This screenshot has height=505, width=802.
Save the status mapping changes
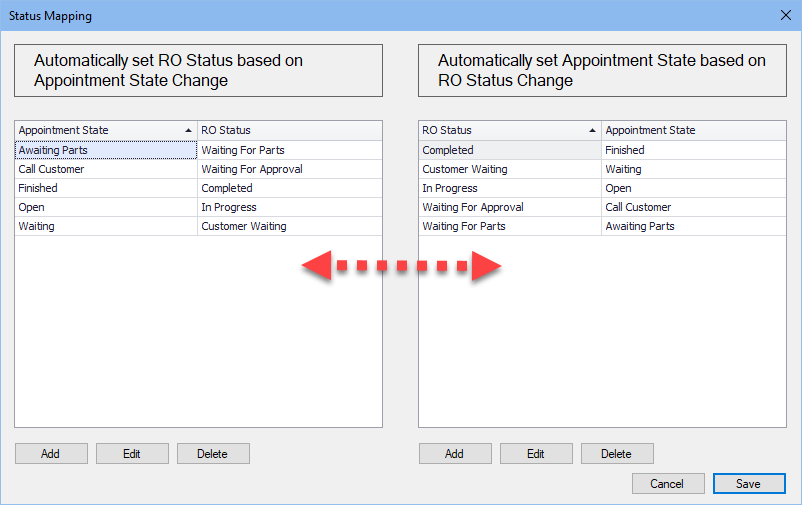[749, 484]
